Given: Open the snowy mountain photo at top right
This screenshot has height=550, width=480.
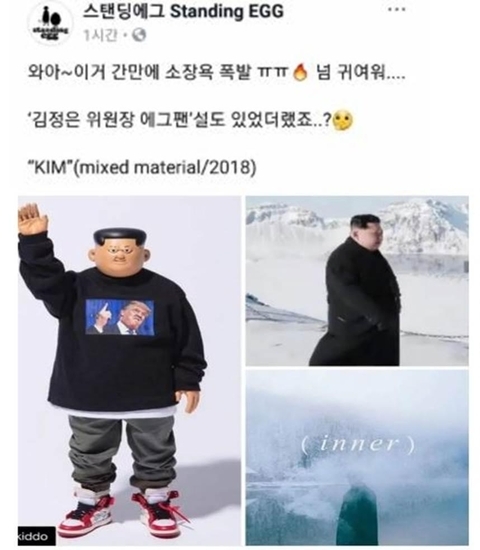Looking at the screenshot, I should (x=357, y=281).
